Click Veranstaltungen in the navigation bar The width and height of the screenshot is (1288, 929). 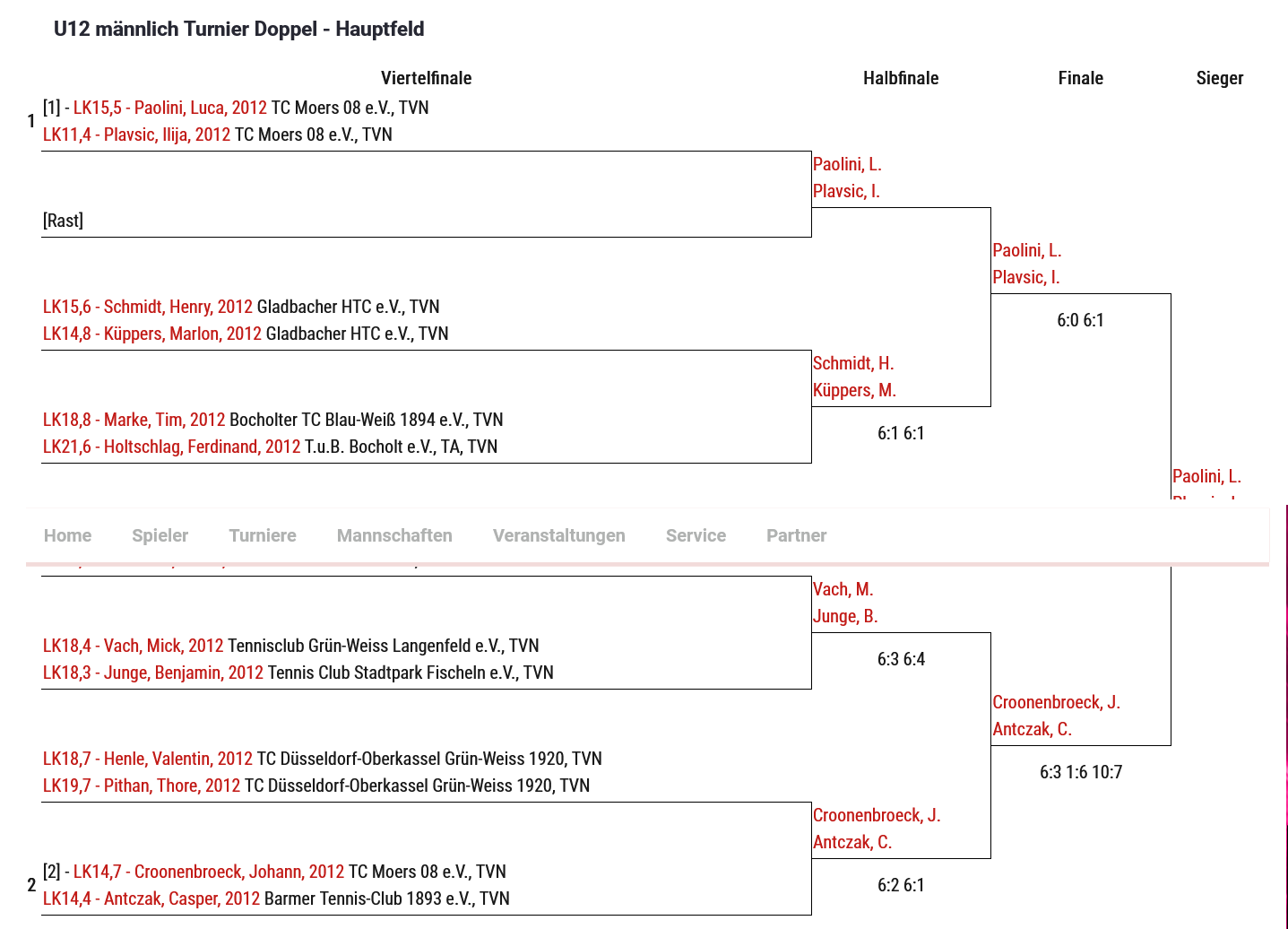(558, 535)
